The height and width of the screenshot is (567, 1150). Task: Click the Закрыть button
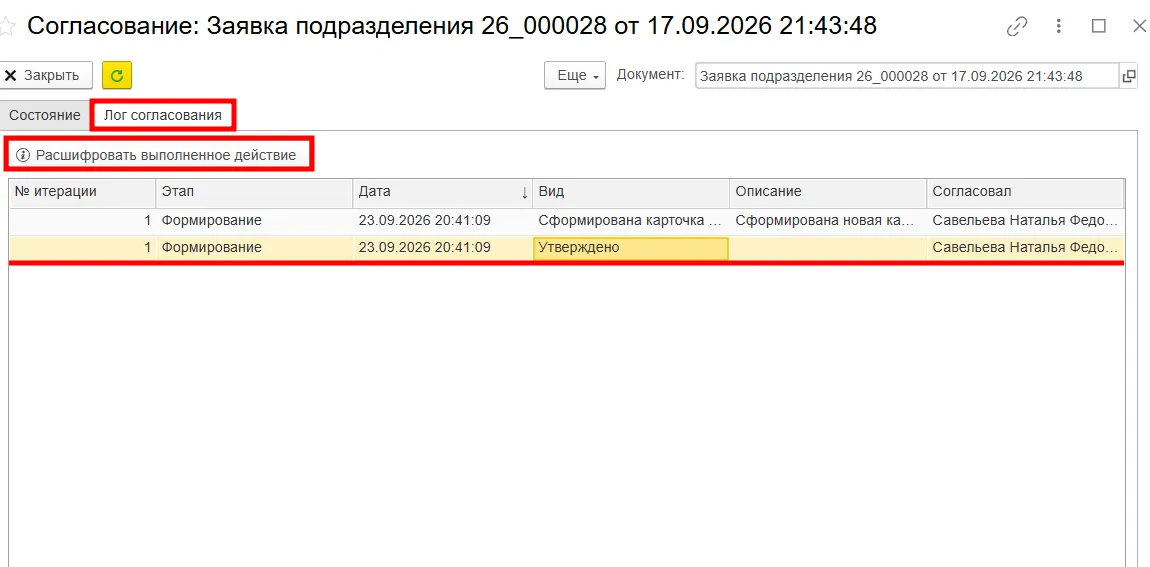pos(46,75)
